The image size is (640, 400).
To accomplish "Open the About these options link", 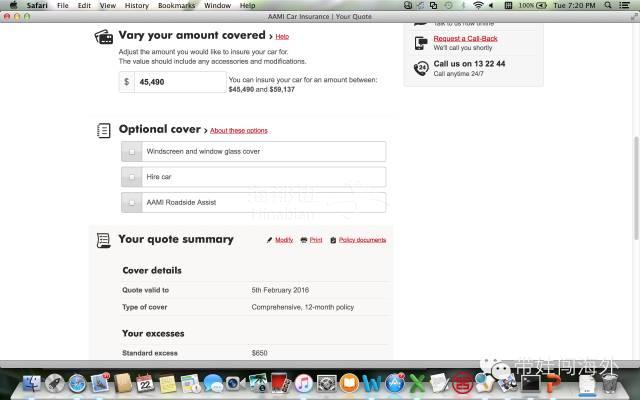I will tap(239, 131).
